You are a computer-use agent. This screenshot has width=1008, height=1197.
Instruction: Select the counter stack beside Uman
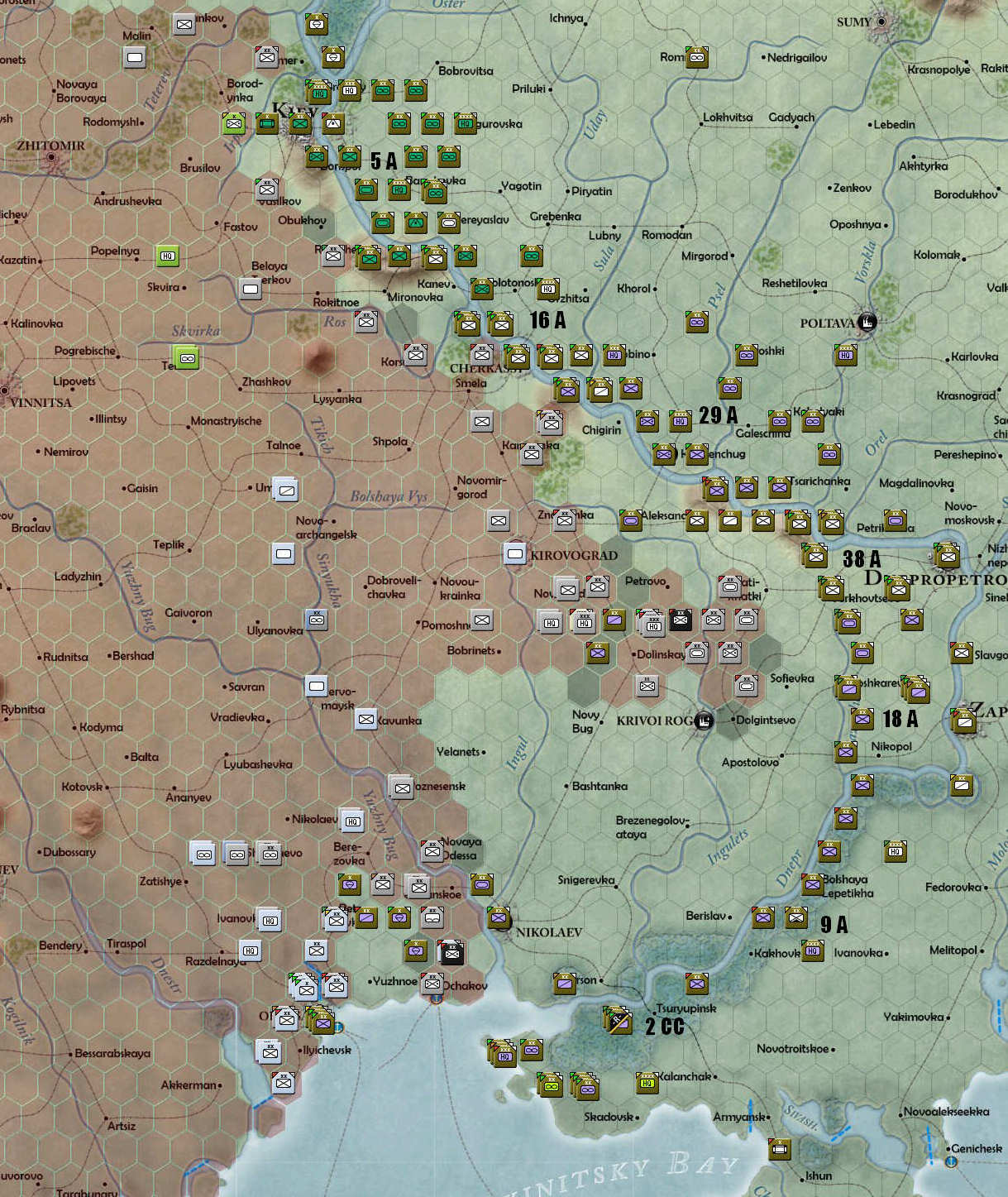[285, 489]
